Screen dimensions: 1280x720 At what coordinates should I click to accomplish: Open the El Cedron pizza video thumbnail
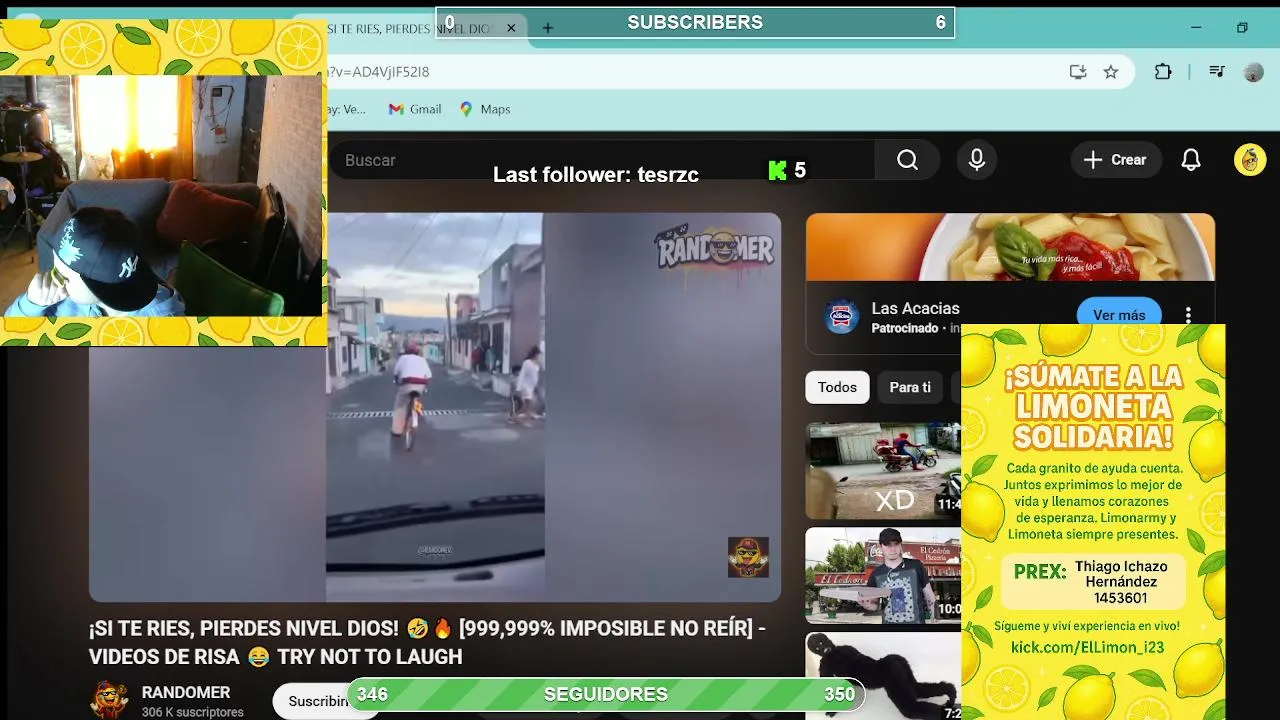click(884, 576)
